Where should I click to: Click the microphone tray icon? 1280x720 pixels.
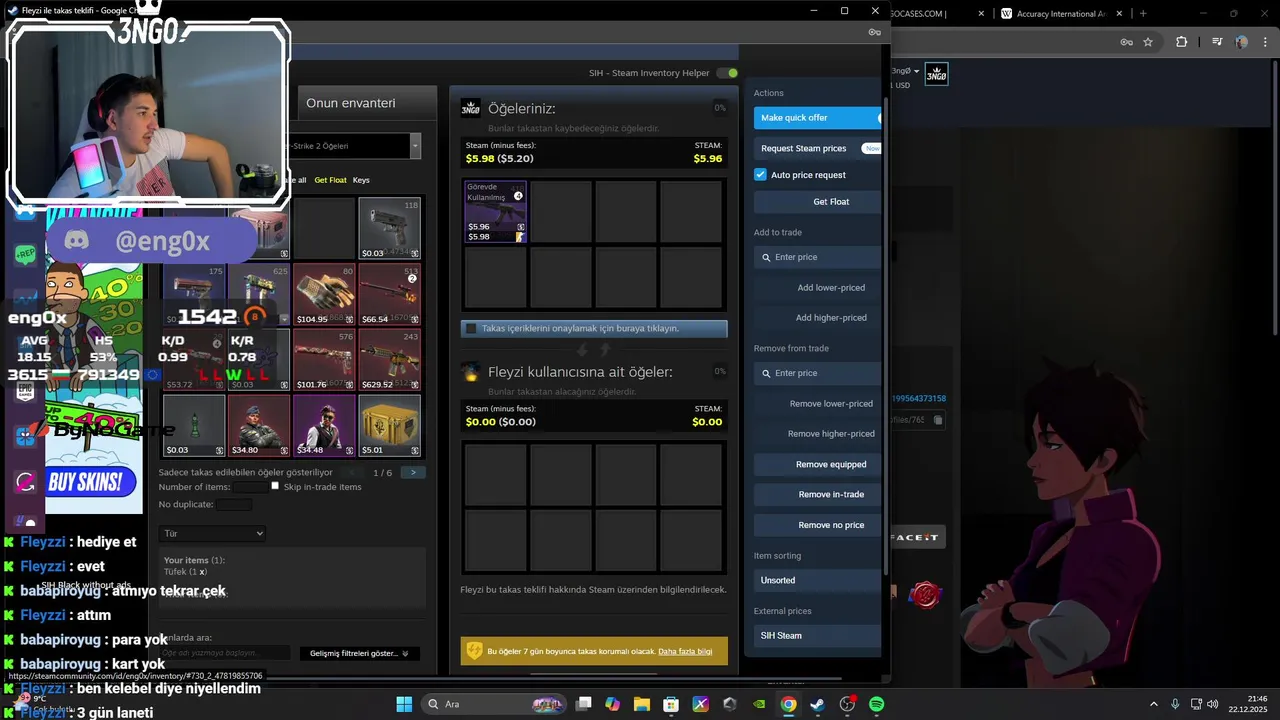point(1175,704)
